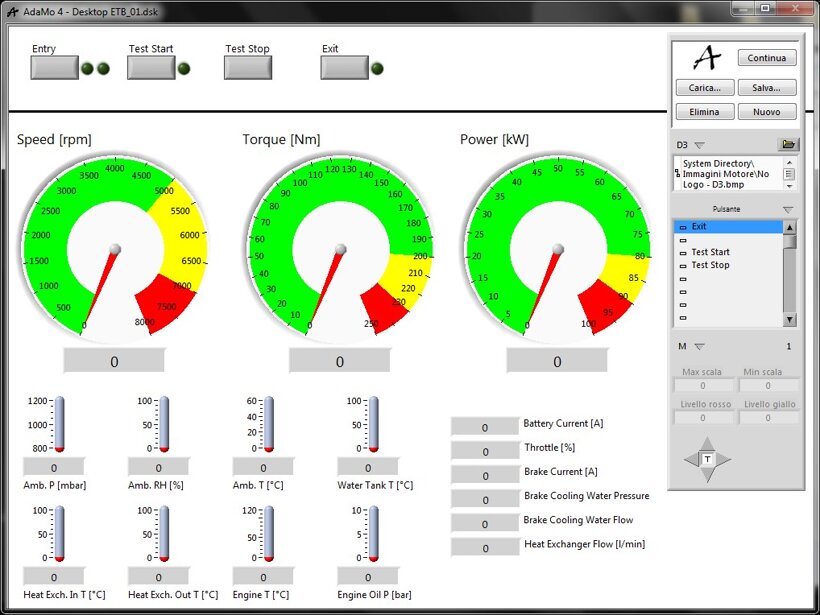Expand the M dropdown triangle

(699, 347)
